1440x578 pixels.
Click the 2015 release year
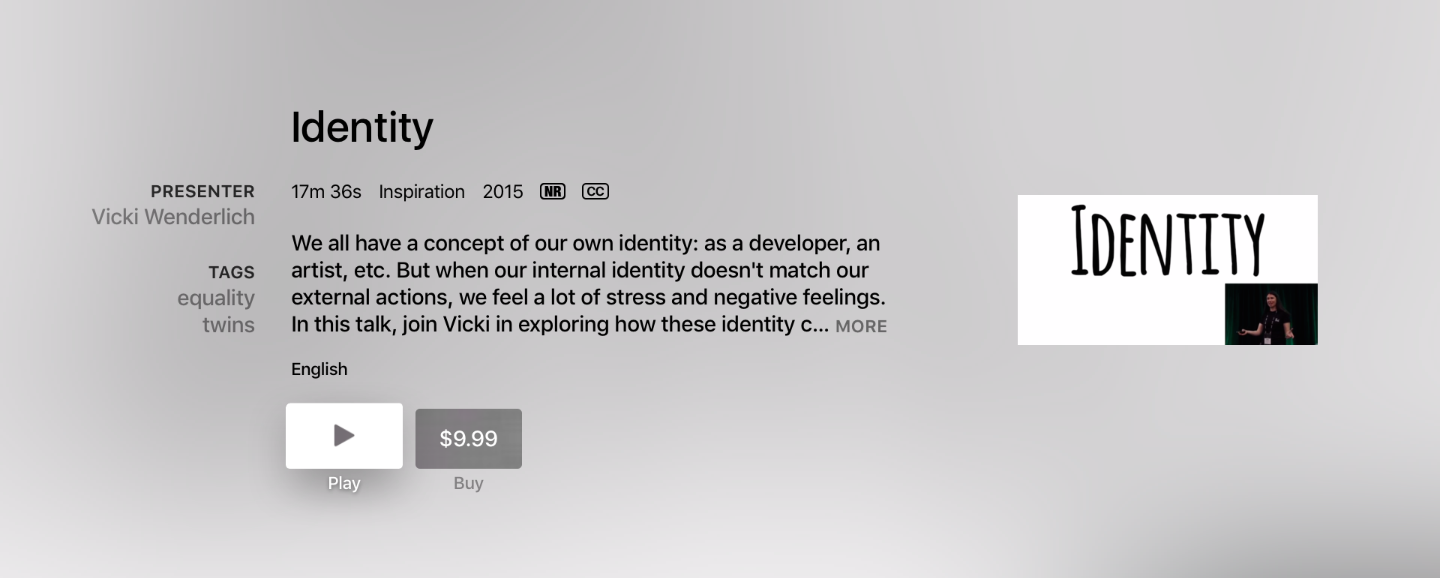pos(503,191)
